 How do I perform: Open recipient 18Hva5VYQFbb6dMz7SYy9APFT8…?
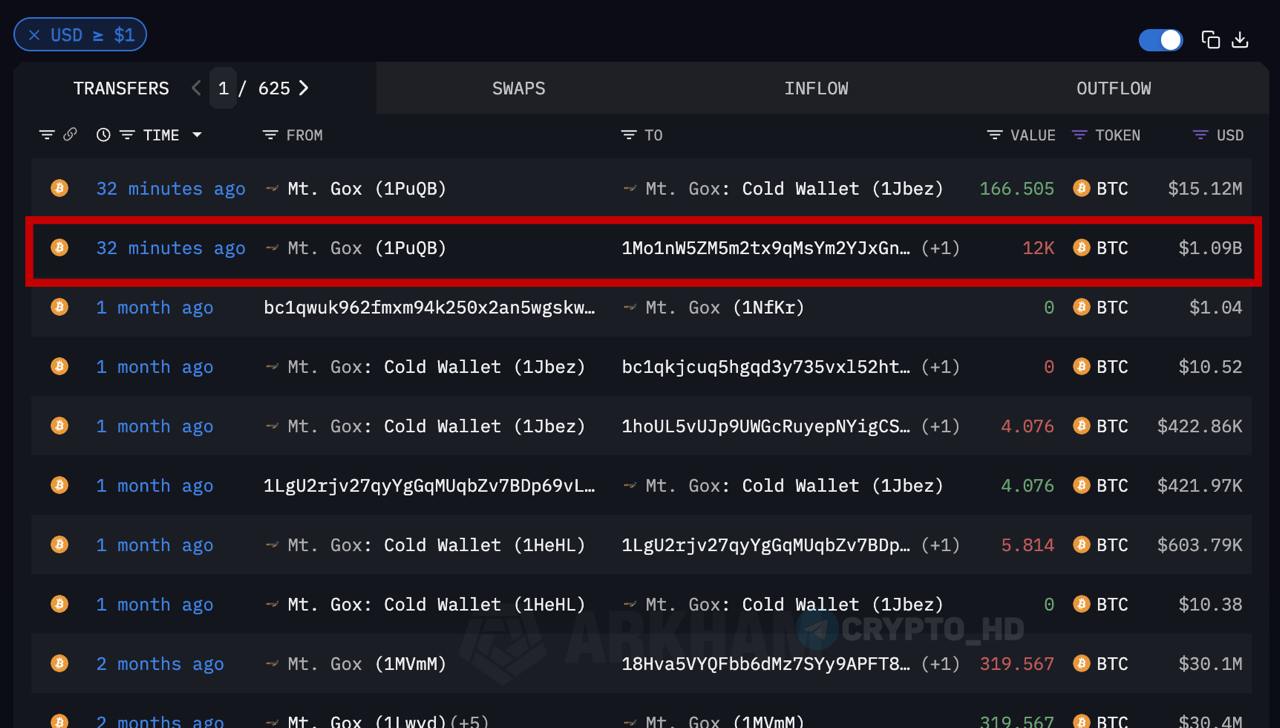766,663
